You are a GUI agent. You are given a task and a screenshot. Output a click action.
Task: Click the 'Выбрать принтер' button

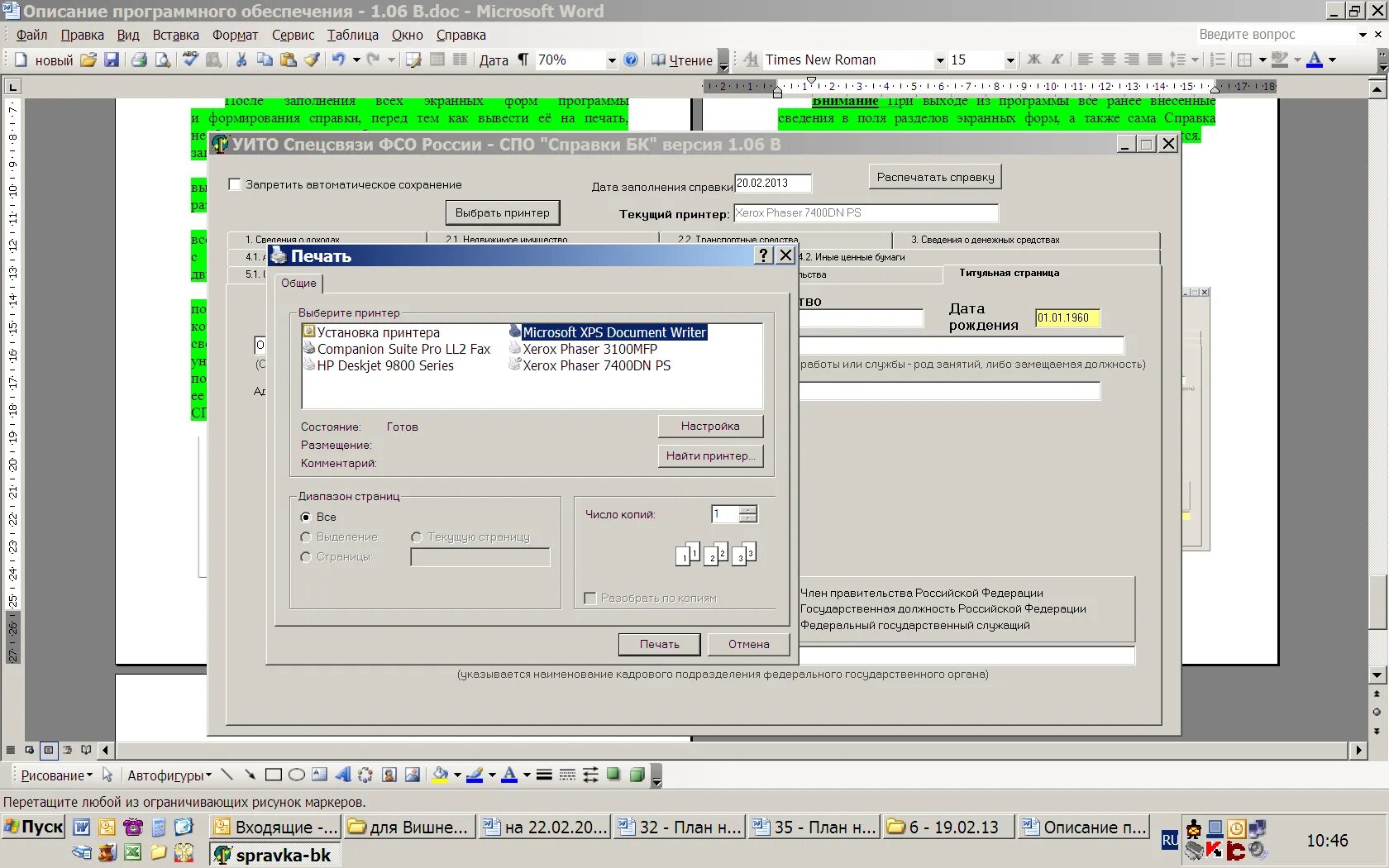tap(503, 212)
